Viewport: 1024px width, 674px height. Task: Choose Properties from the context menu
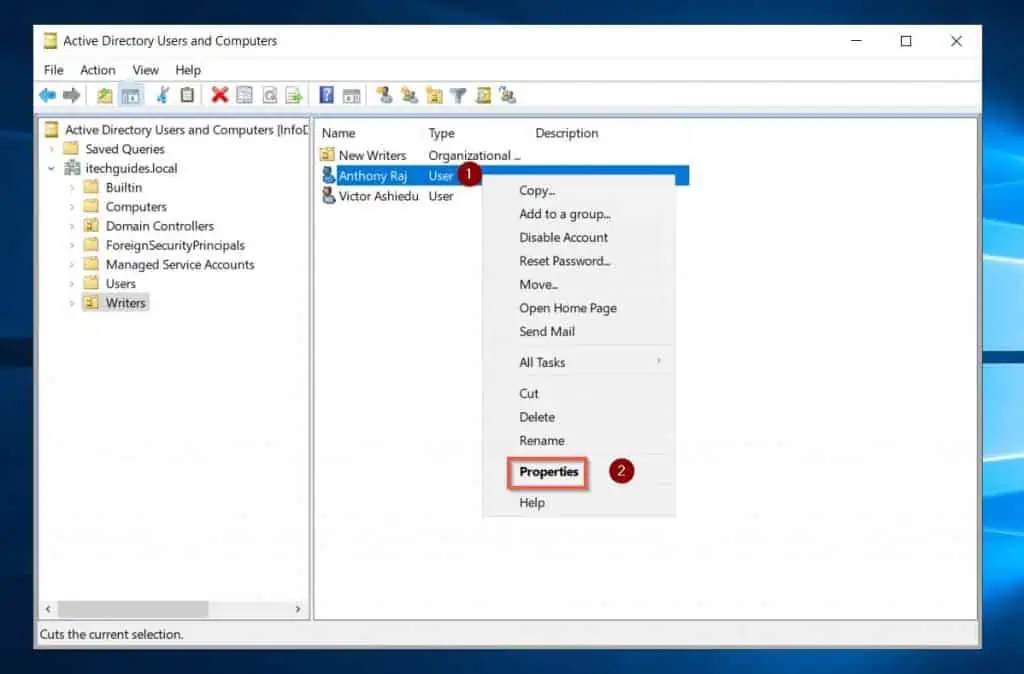click(x=549, y=472)
